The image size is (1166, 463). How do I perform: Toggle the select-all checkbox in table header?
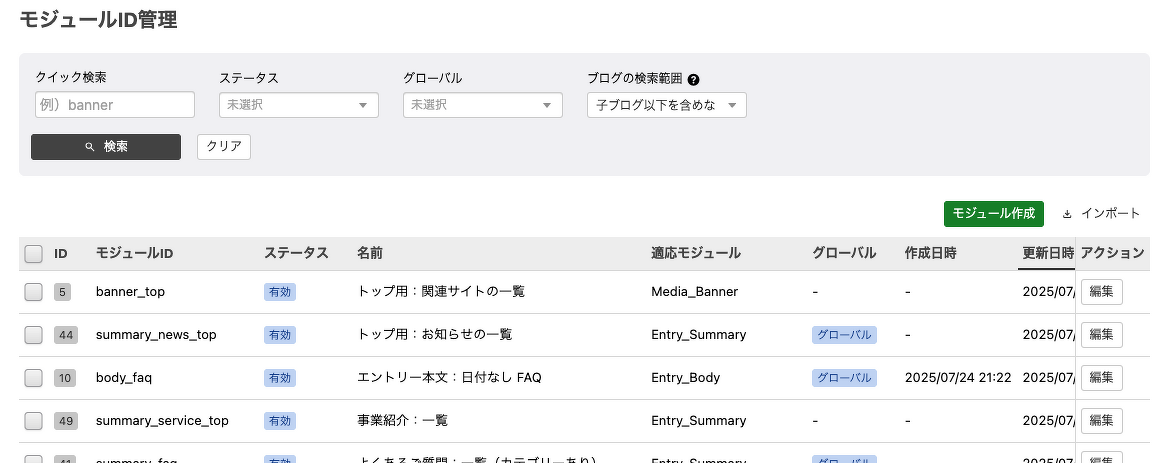point(33,254)
